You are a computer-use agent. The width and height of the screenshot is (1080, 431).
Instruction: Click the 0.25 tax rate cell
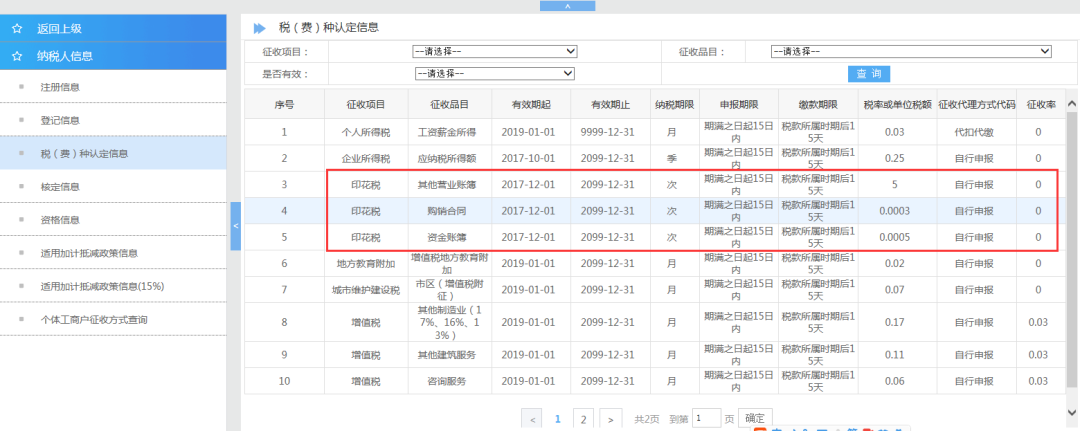pyautogui.click(x=897, y=158)
